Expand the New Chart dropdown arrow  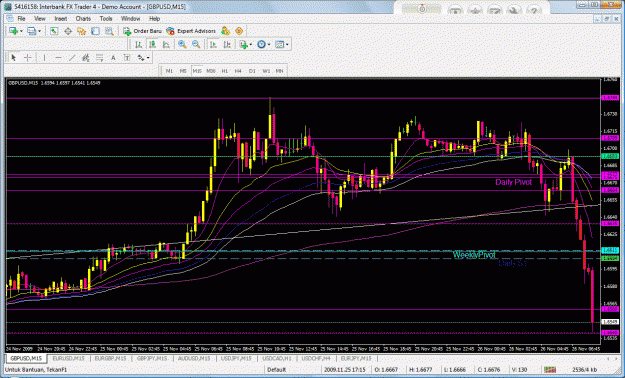[21, 31]
